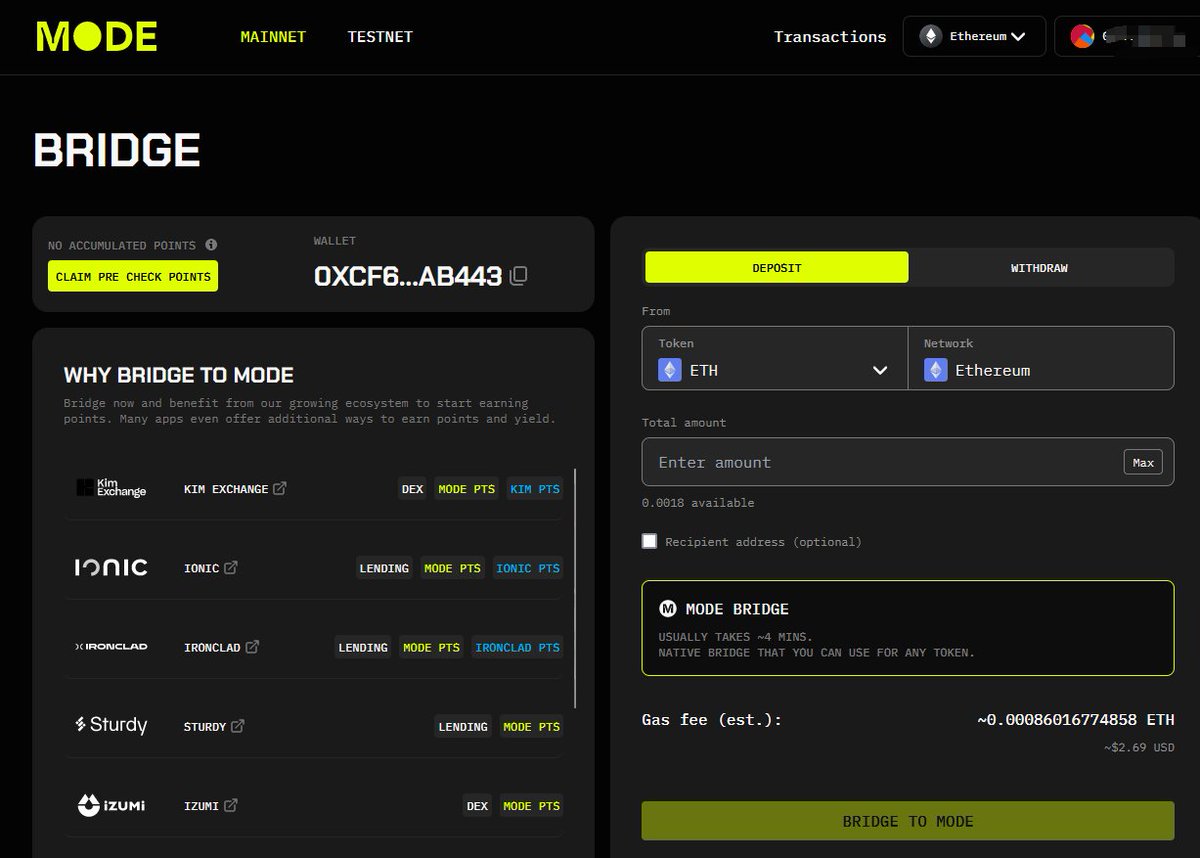Click the IONIC PTS tag
This screenshot has height=858, width=1200.
[x=528, y=568]
